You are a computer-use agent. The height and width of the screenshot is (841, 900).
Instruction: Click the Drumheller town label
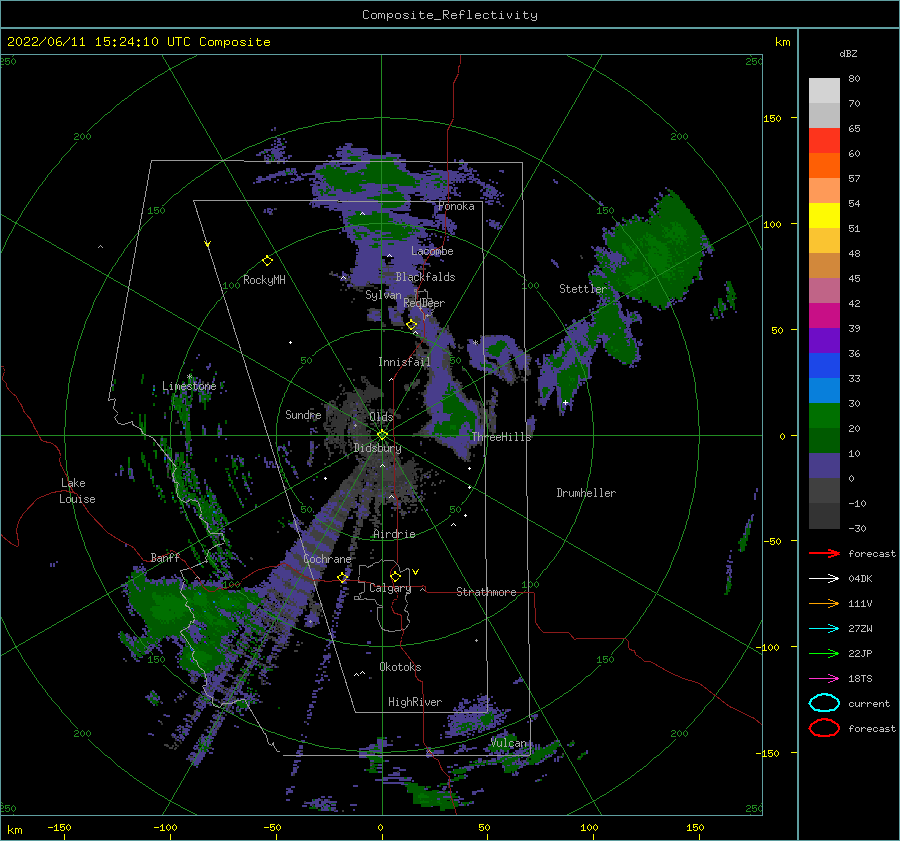pos(586,493)
